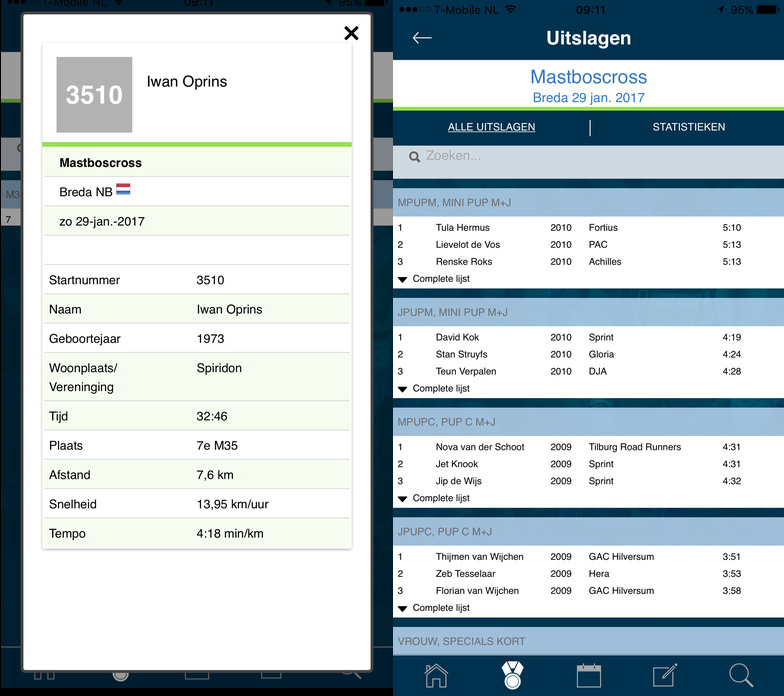Screen dimensions: 784x696
Task: Tap the search icon in bottom bar
Action: pyautogui.click(x=741, y=674)
